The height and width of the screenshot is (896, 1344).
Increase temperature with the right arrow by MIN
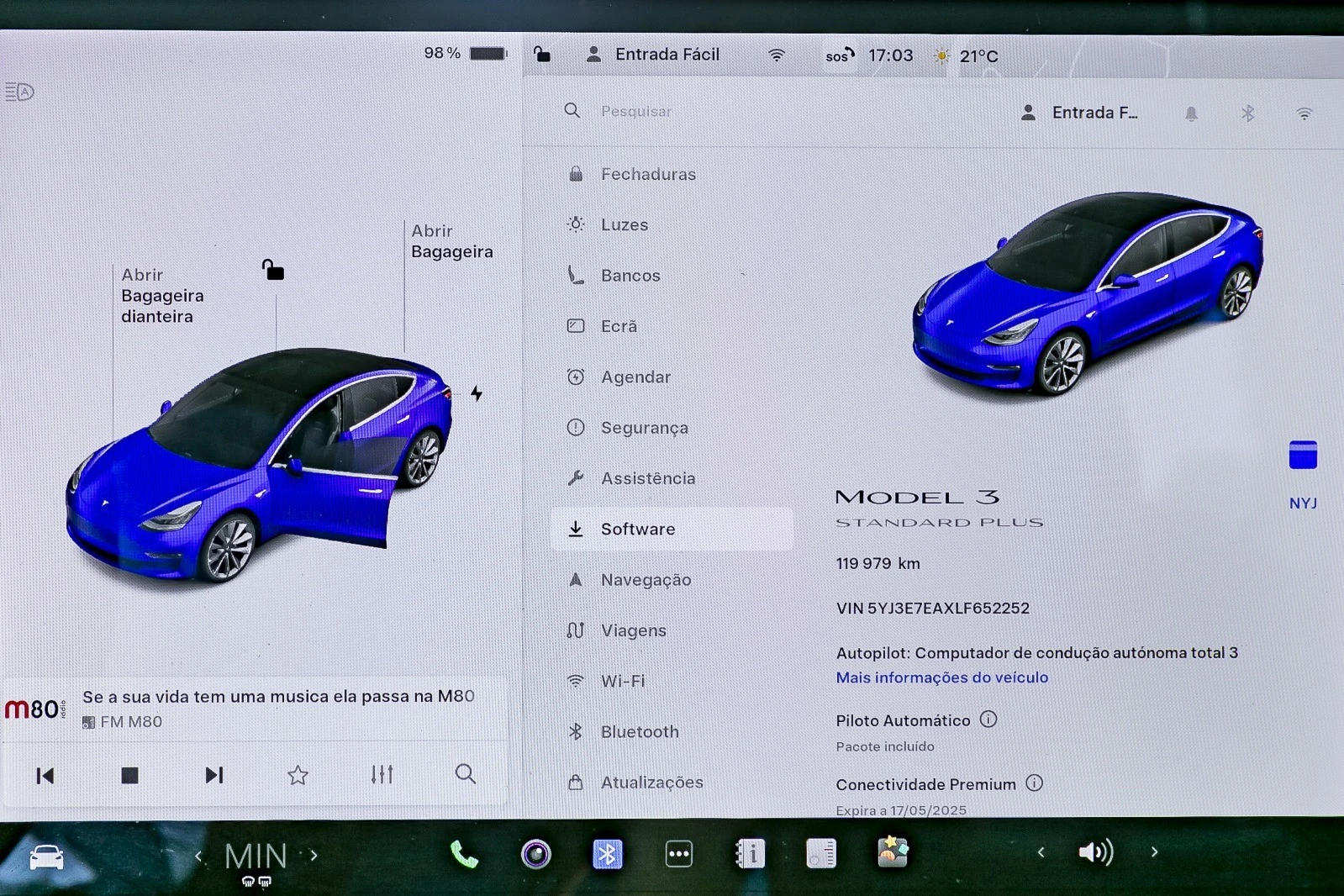(314, 856)
